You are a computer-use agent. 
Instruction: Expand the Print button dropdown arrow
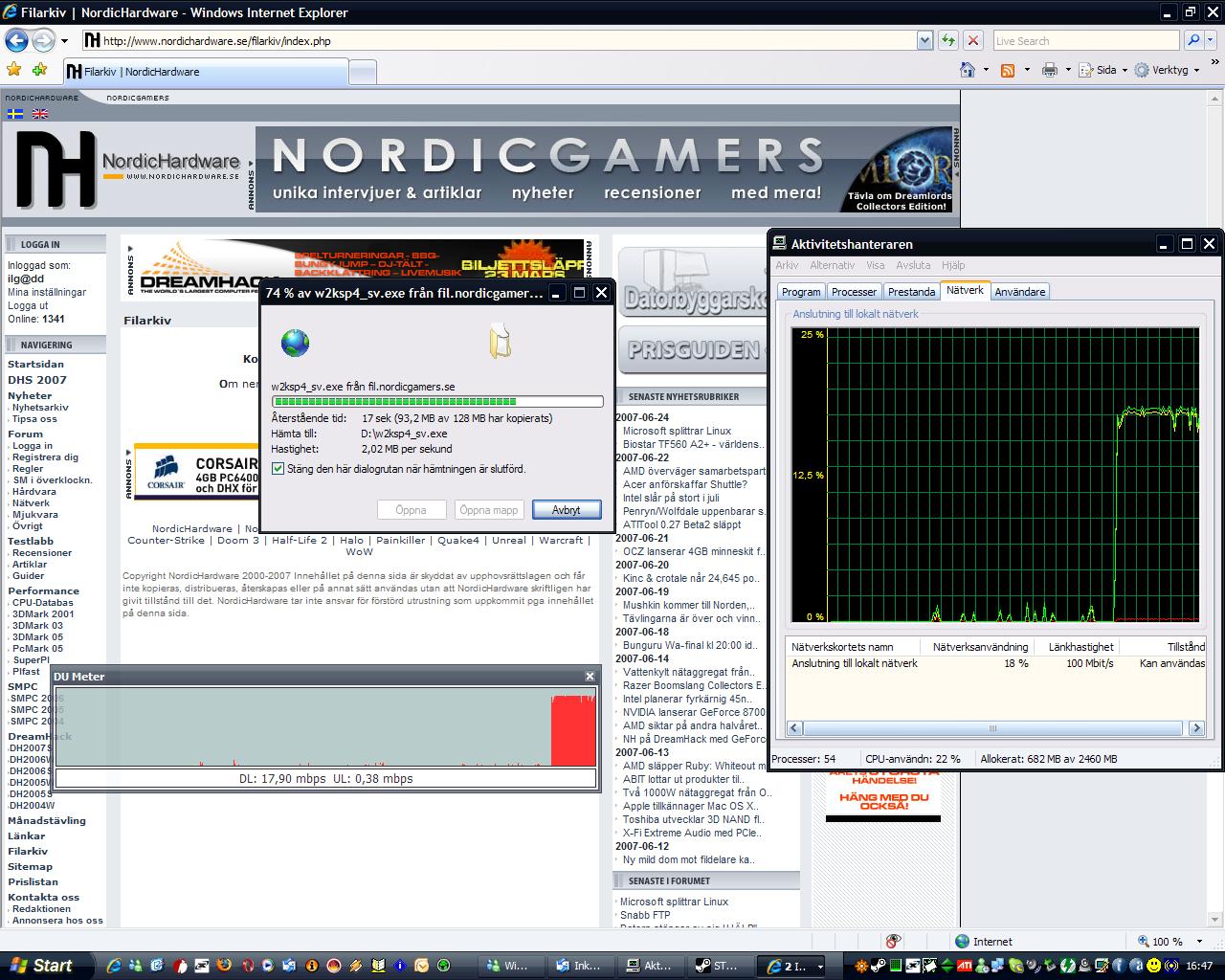1068,70
